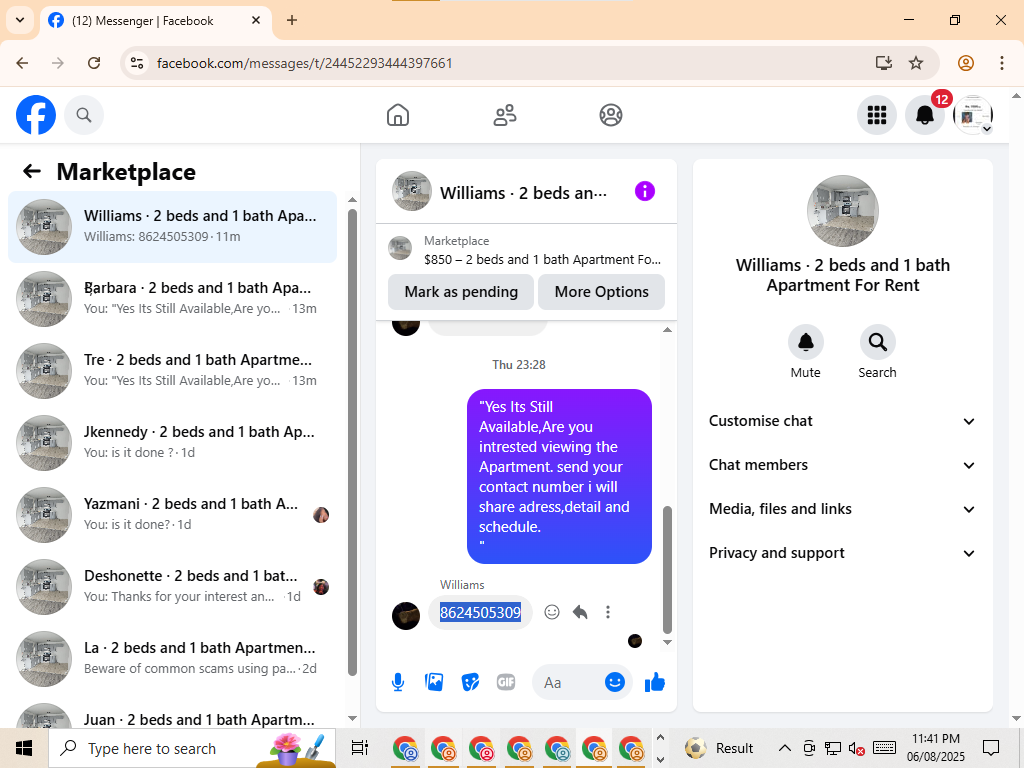Open the account profile picture menu
Viewport: 1024px width, 768px height.
973,115
